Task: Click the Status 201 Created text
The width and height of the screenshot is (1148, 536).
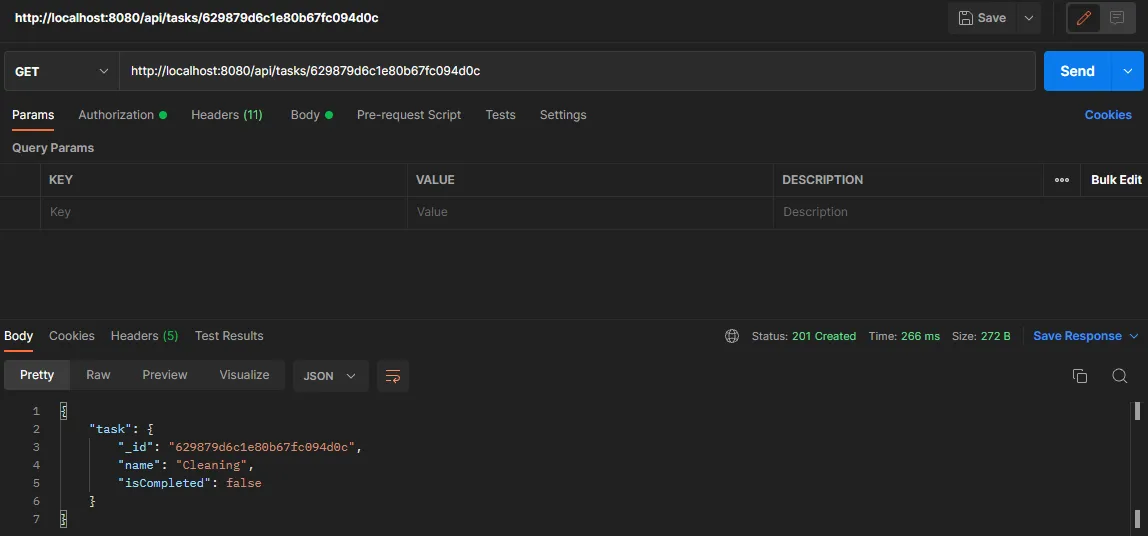Action: [x=804, y=336]
